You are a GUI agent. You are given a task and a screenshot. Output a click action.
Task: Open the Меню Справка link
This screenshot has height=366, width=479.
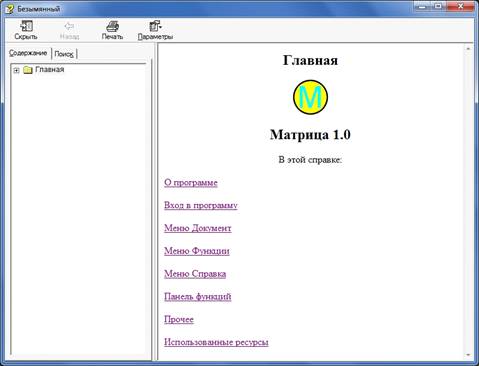195,274
